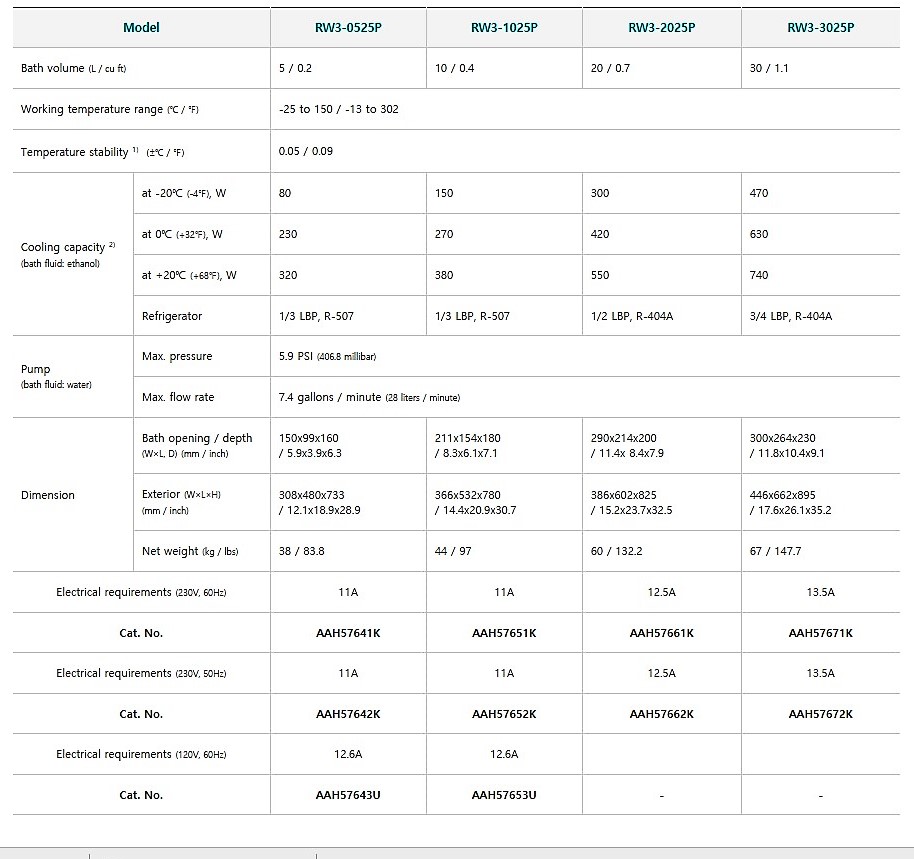The width and height of the screenshot is (914, 859).
Task: Select the RW3-3025P model header cell
Action: (820, 28)
